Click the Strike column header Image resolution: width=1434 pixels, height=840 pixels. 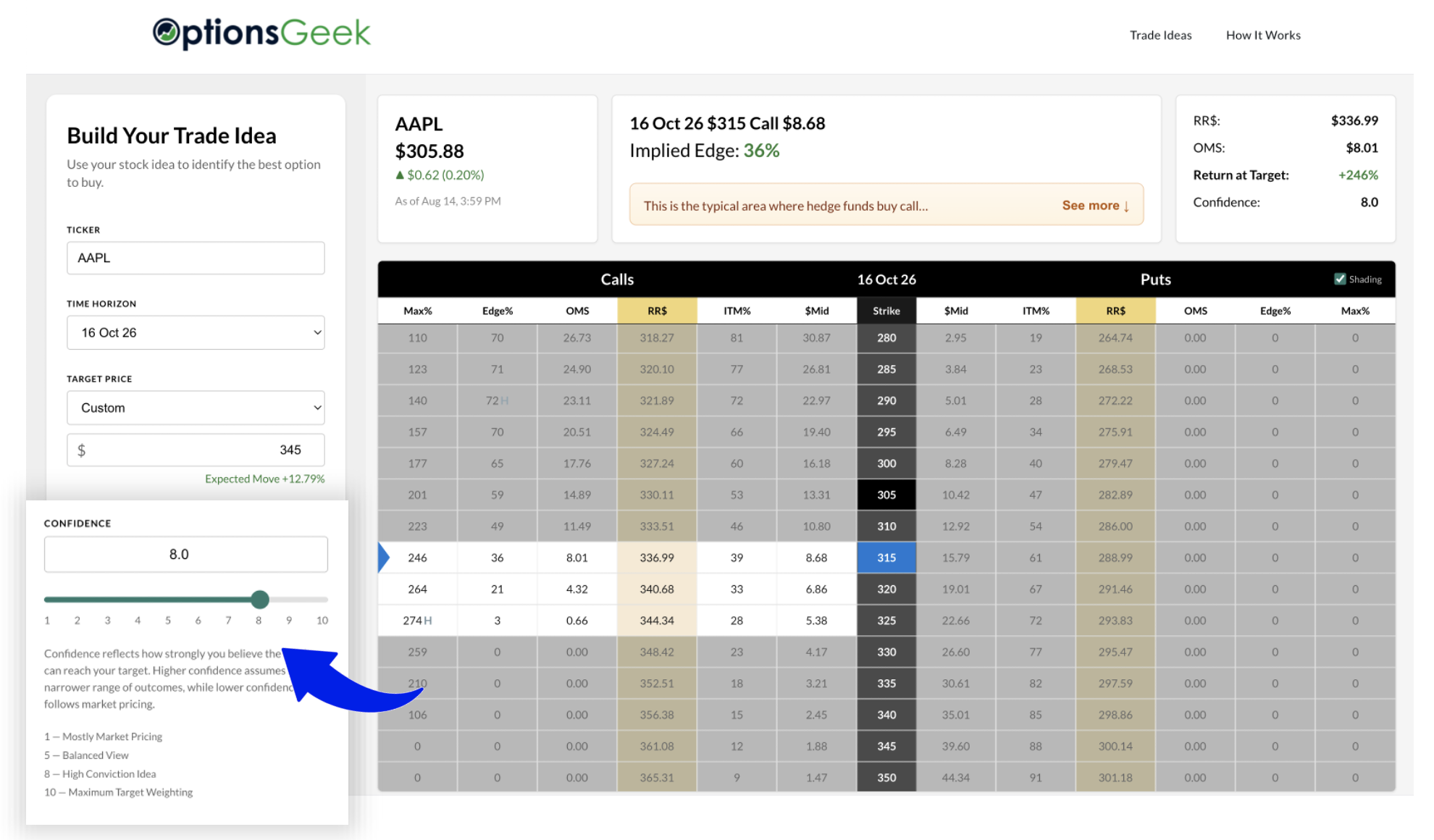click(x=886, y=311)
